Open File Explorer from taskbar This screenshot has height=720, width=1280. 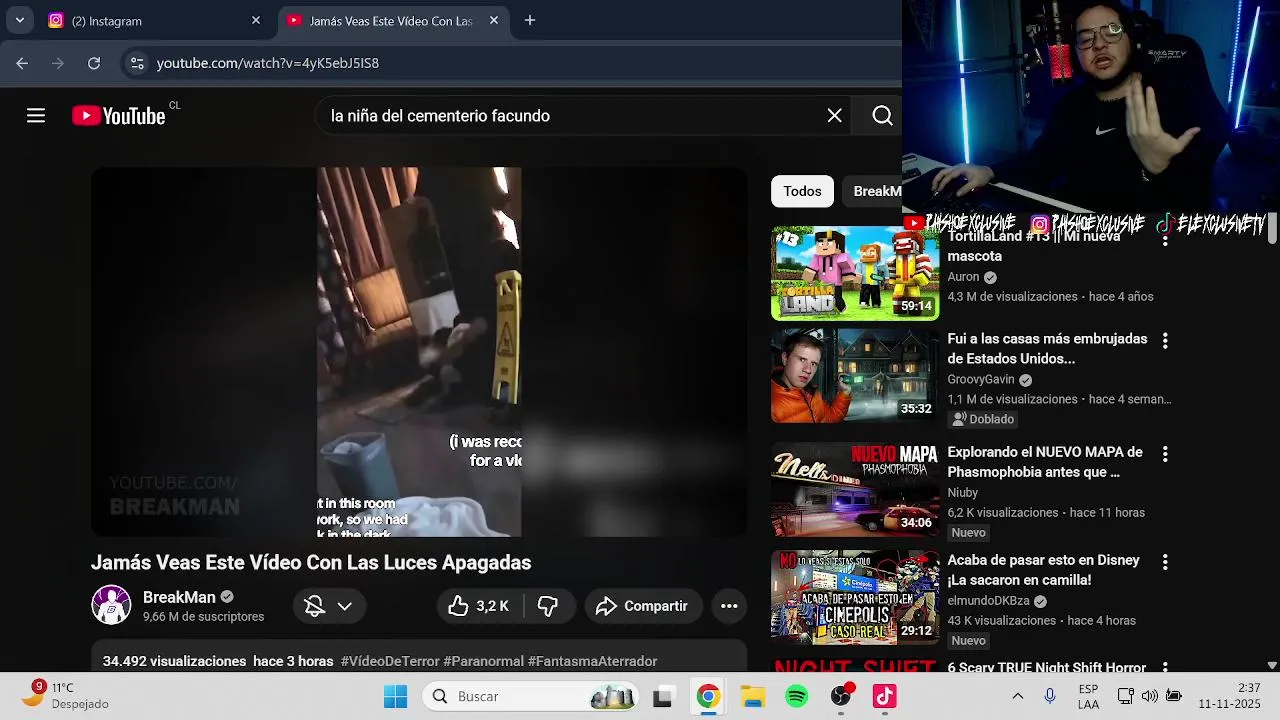tap(753, 696)
